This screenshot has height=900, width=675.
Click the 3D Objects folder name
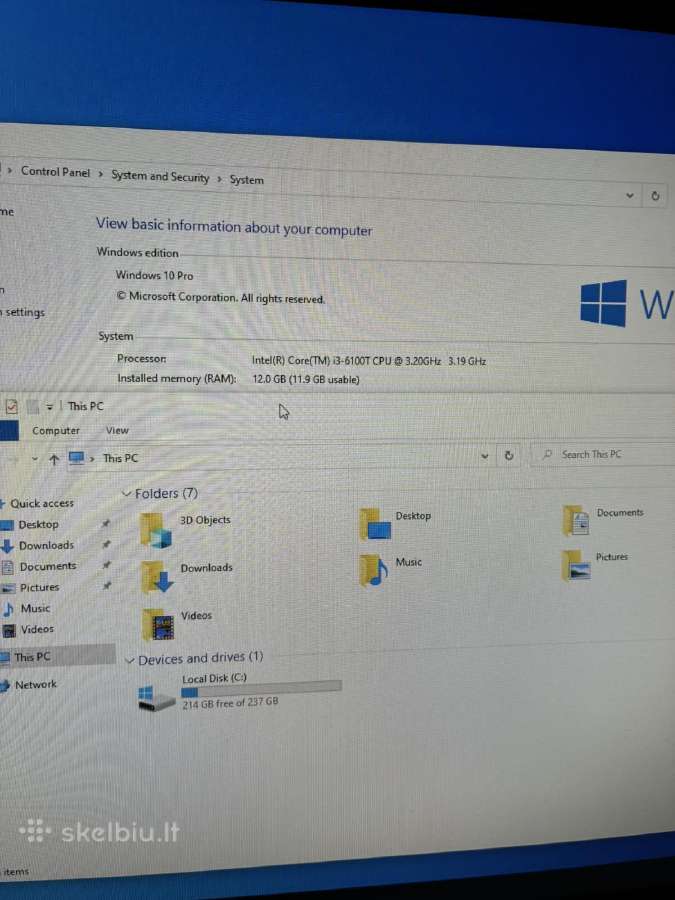[205, 520]
